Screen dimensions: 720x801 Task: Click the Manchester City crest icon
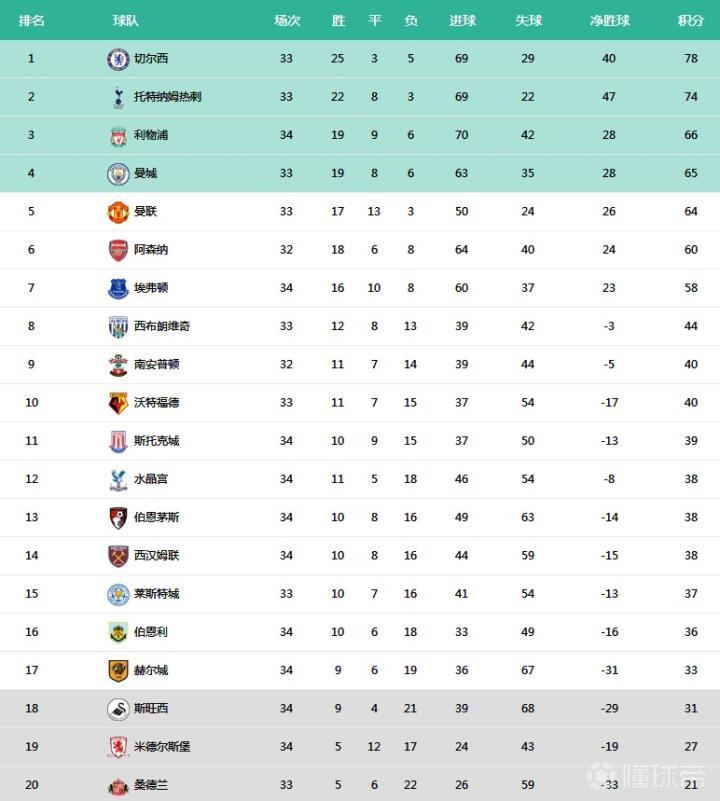pyautogui.click(x=118, y=173)
